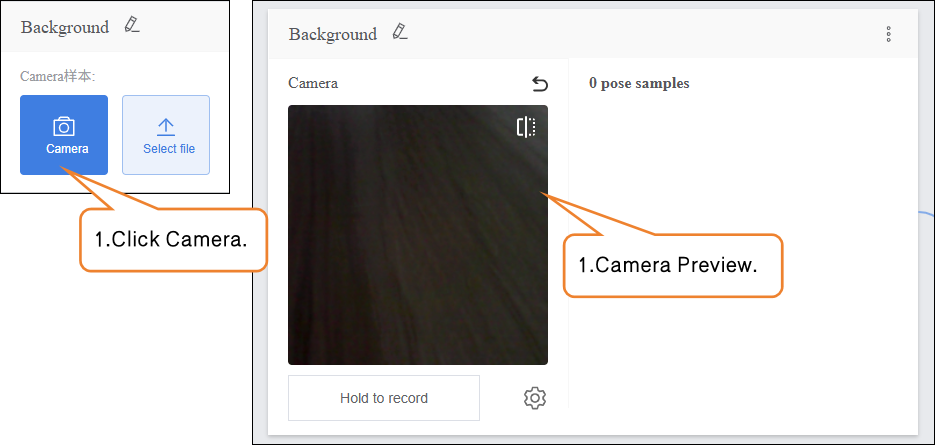This screenshot has width=936, height=446.
Task: Click the pencil icon in the large Background card
Action: pyautogui.click(x=400, y=33)
